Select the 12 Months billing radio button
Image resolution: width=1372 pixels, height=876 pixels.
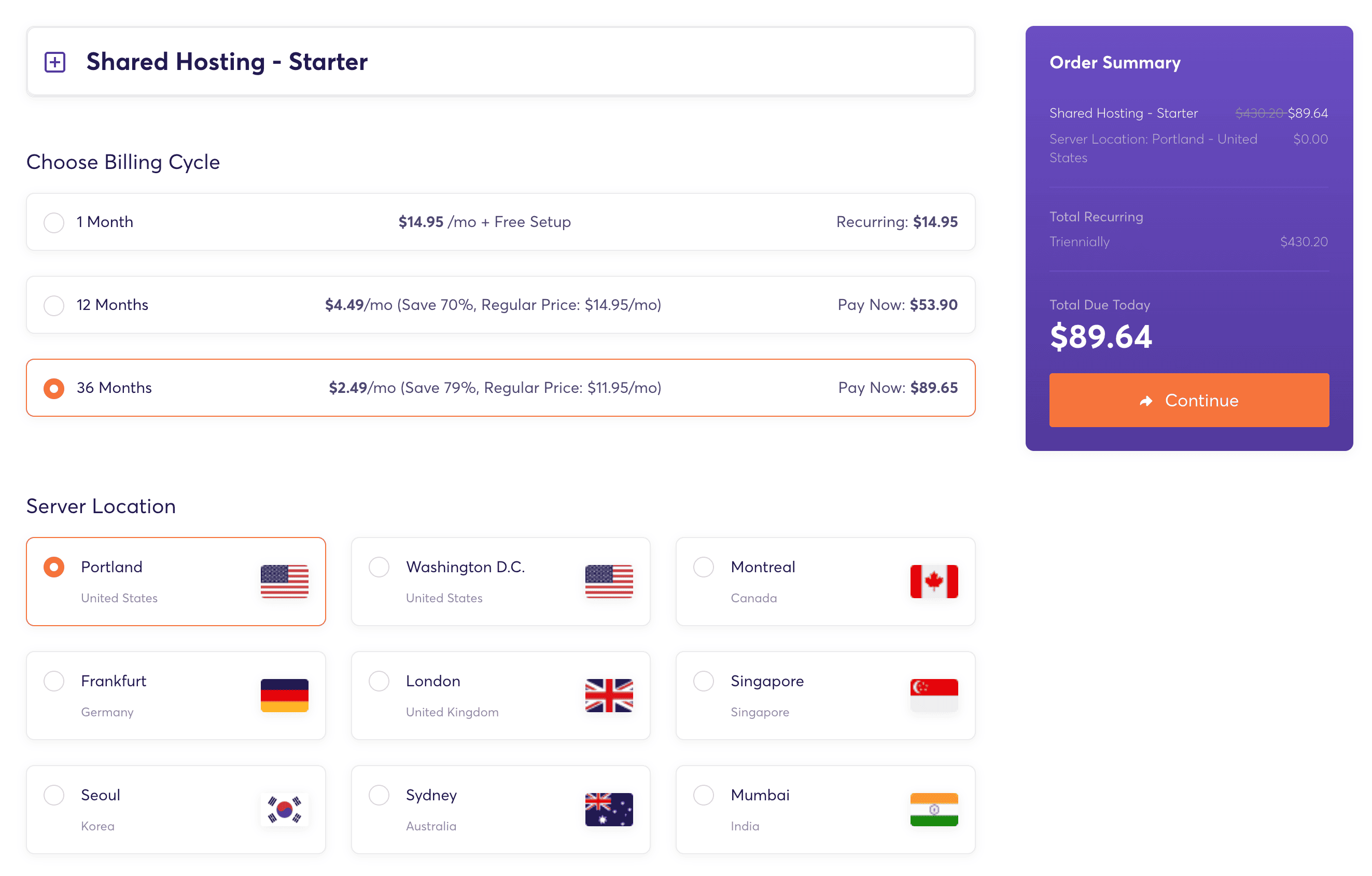tap(54, 305)
